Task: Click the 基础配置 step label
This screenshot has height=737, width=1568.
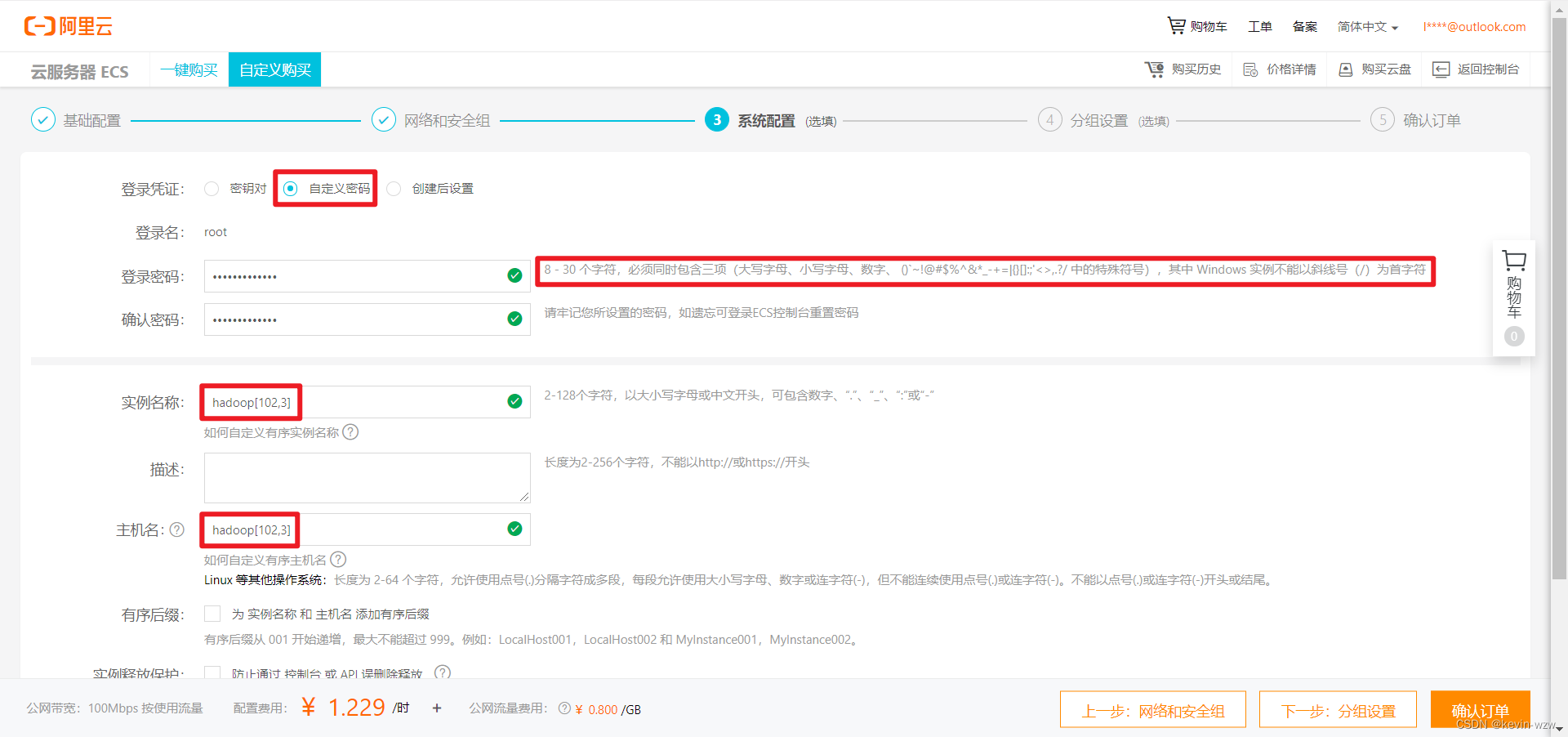Action: tap(92, 121)
